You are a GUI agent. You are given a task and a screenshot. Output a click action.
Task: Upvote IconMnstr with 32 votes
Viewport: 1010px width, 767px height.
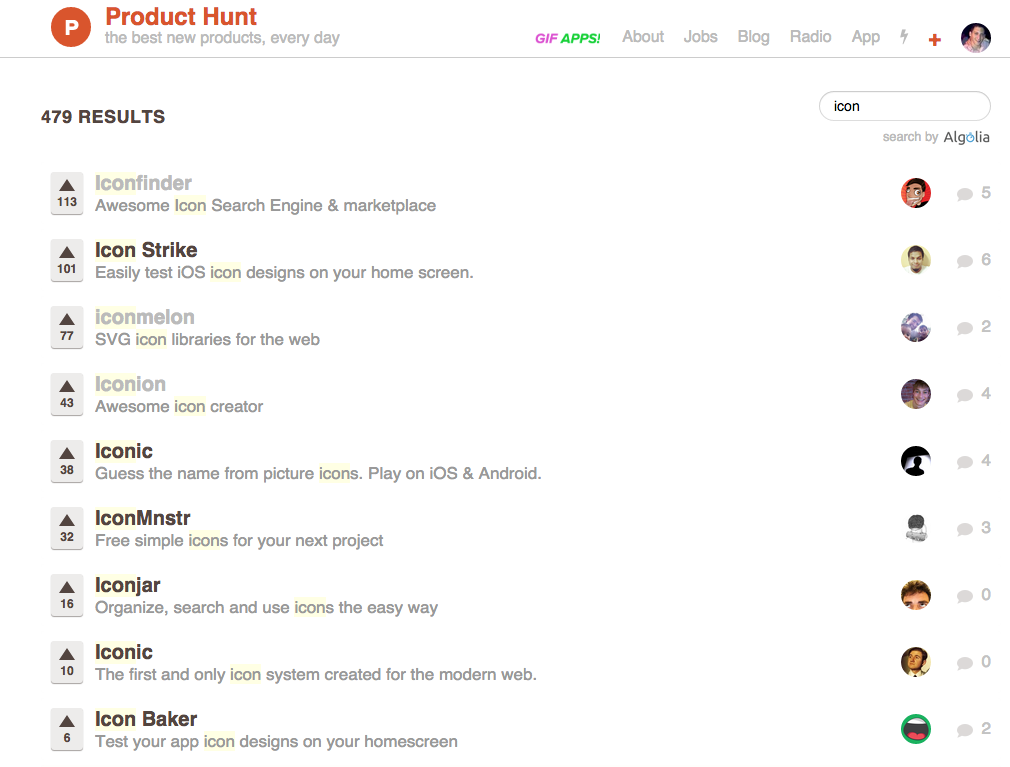tap(67, 528)
